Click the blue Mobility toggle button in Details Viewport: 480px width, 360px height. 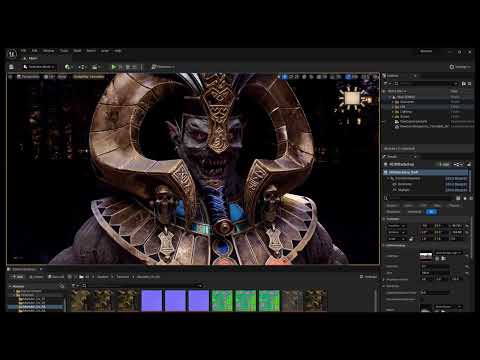(x=432, y=212)
